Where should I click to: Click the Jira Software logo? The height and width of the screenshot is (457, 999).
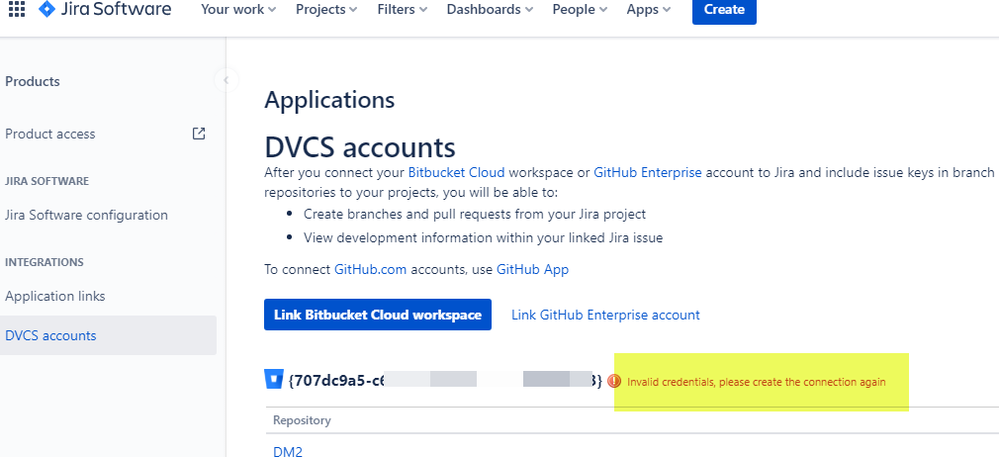pyautogui.click(x=105, y=9)
